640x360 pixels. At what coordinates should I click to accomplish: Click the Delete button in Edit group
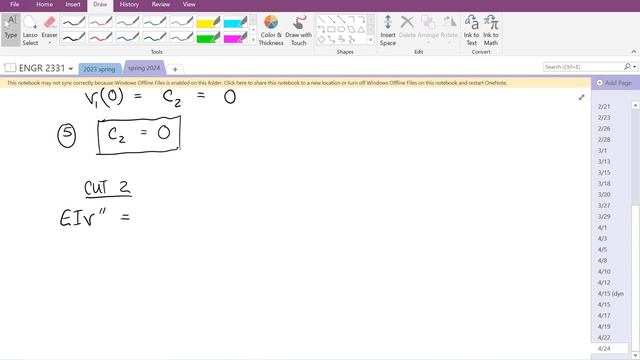coord(407,27)
